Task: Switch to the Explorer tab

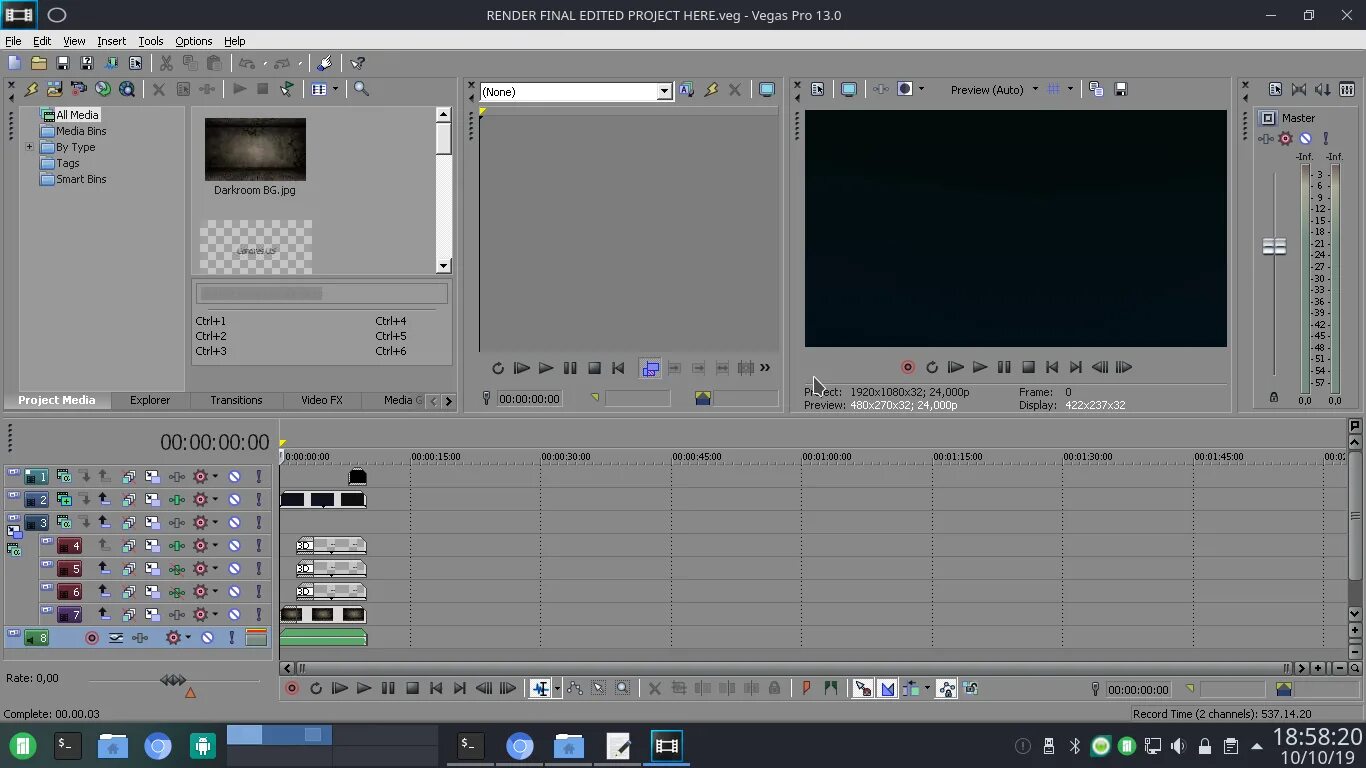Action: [x=149, y=400]
